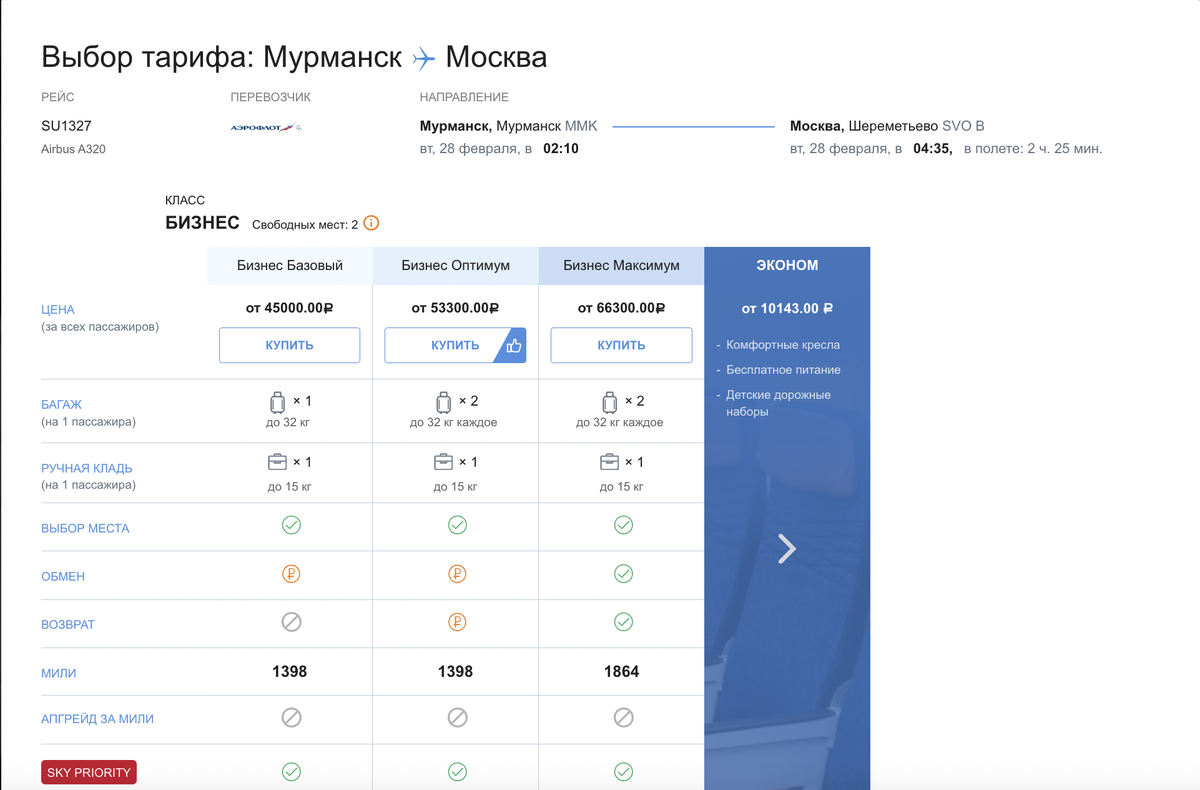Viewport: 1200px width, 790px height.
Task: Click the АПГРЕЙД ЗА МИЛИ row label
Action: 98,719
